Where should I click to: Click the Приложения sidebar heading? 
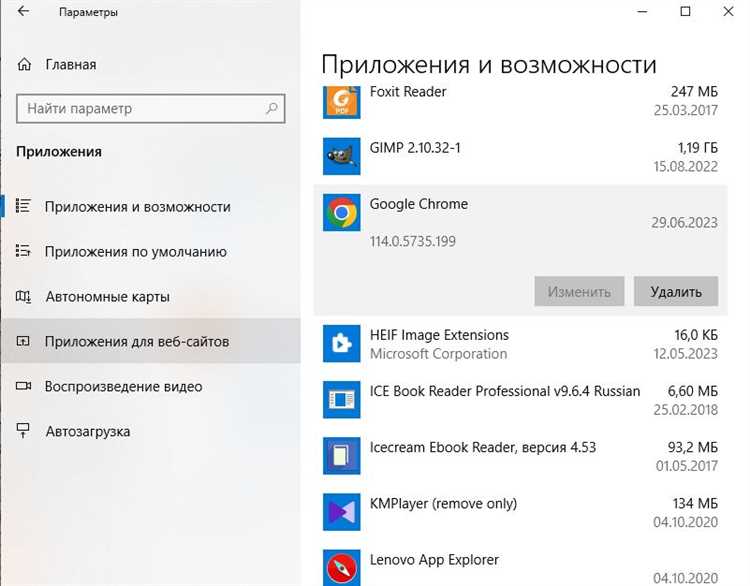[x=59, y=152]
